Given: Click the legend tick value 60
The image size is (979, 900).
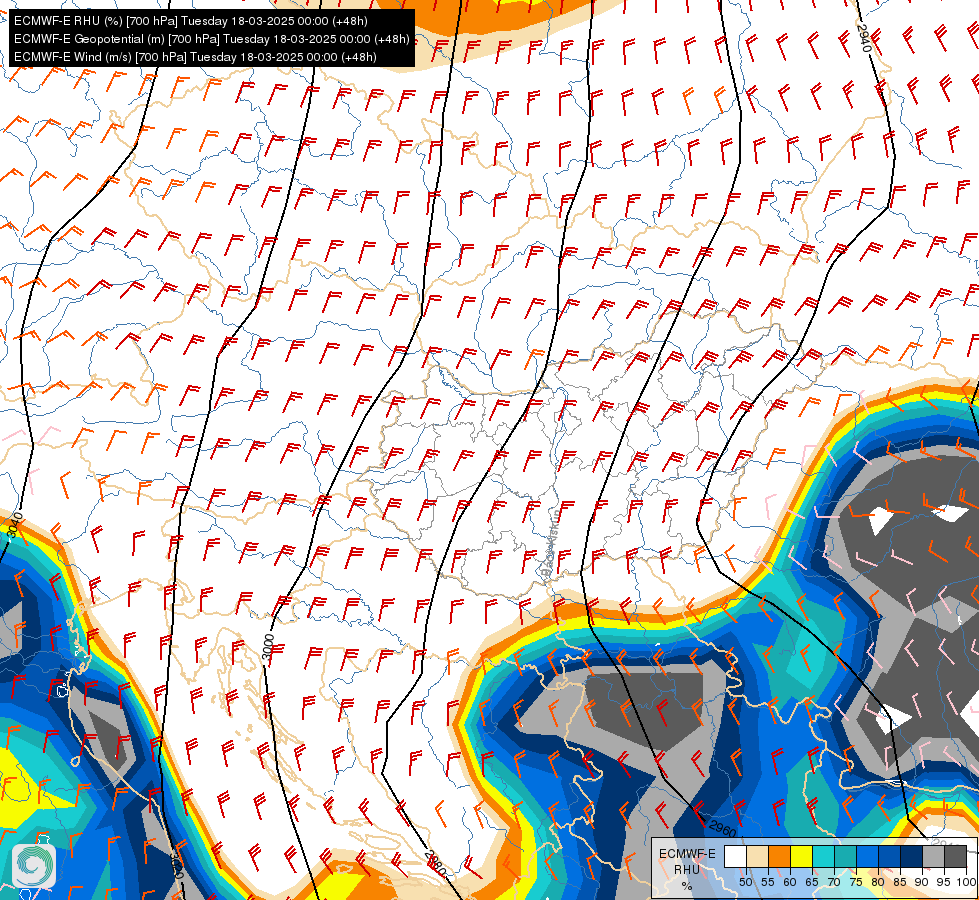Looking at the screenshot, I should tap(790, 882).
